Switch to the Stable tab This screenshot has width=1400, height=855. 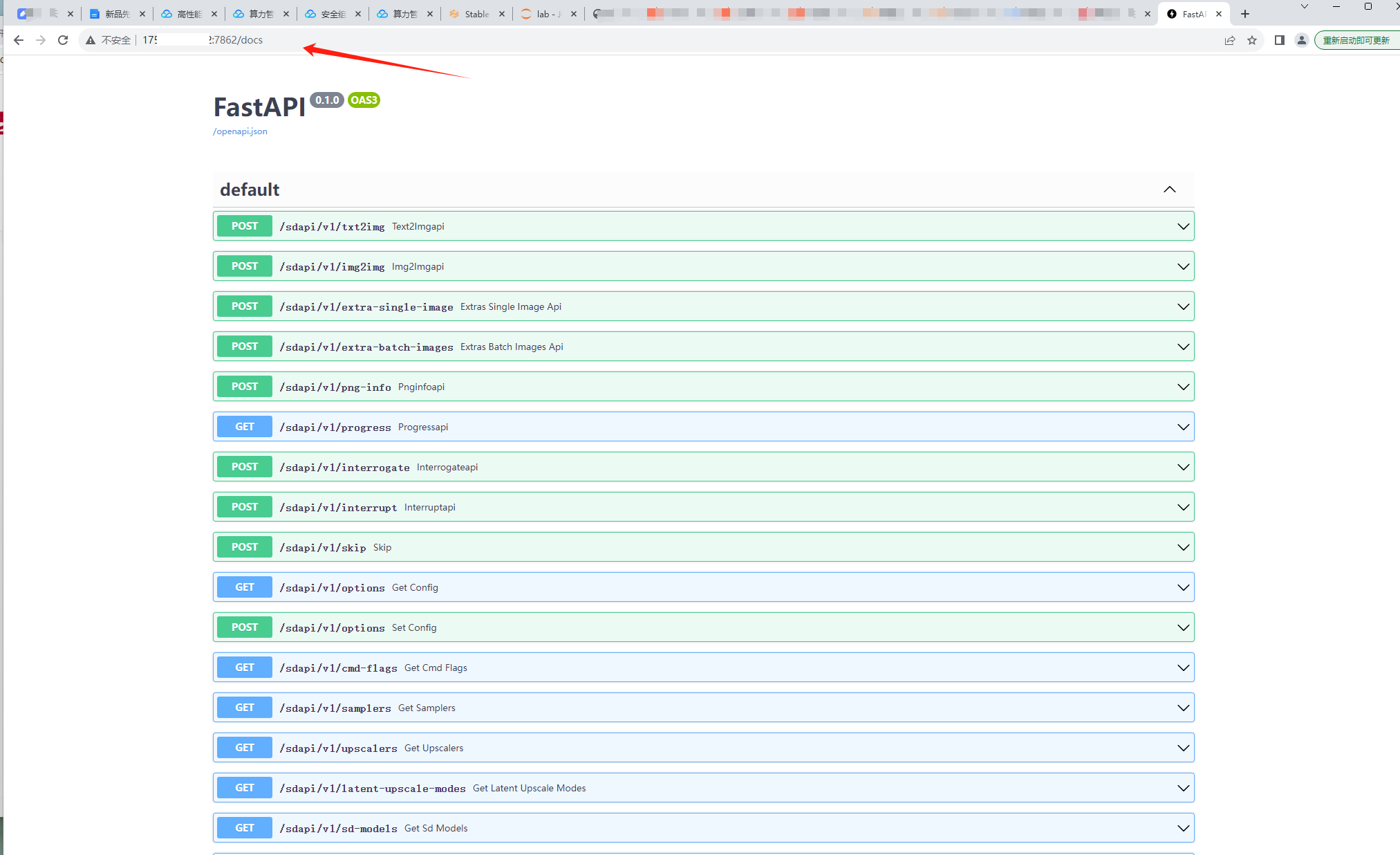(476, 14)
